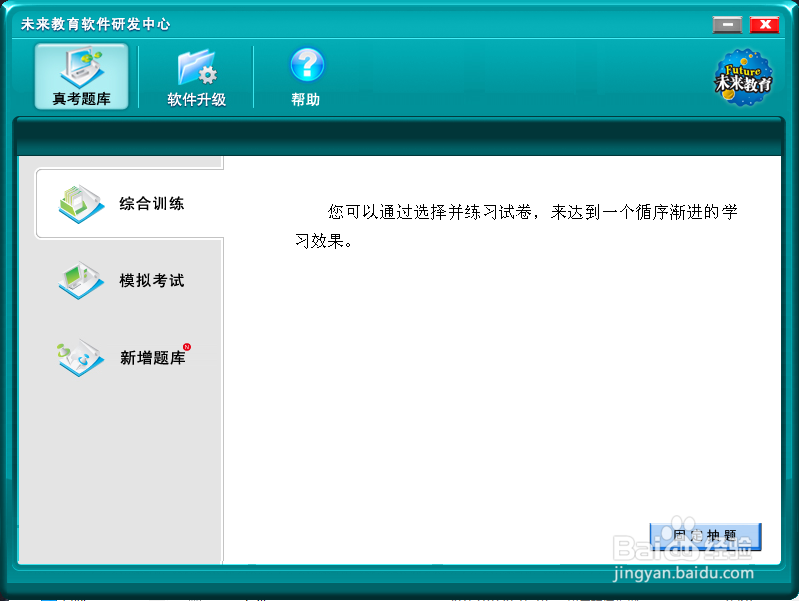The width and height of the screenshot is (799, 601).
Task: Select the 综合训练 papers icon
Action: pyautogui.click(x=82, y=204)
